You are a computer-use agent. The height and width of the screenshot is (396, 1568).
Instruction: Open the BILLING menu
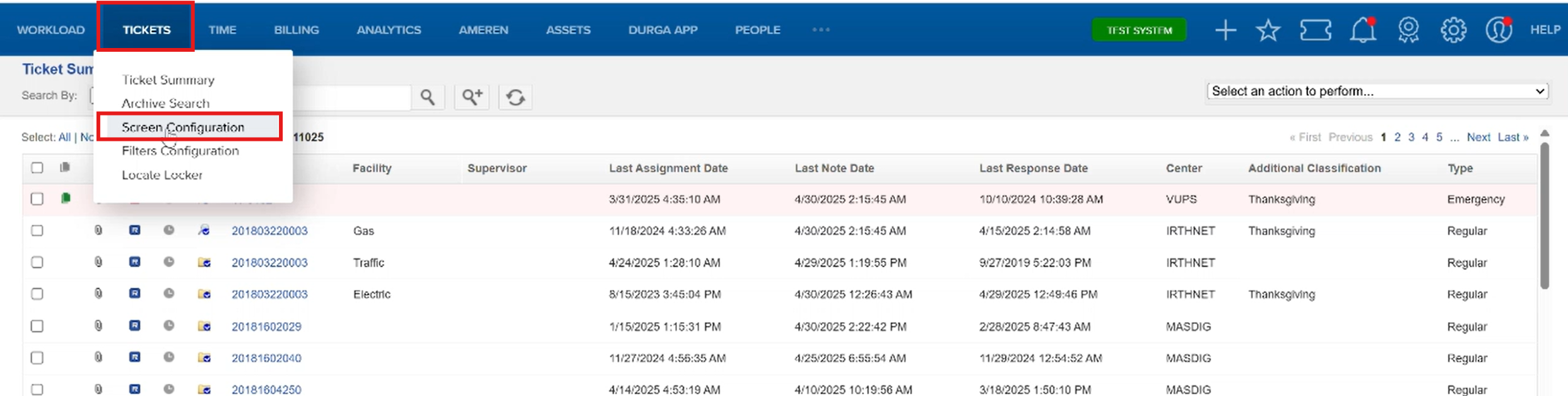point(297,30)
